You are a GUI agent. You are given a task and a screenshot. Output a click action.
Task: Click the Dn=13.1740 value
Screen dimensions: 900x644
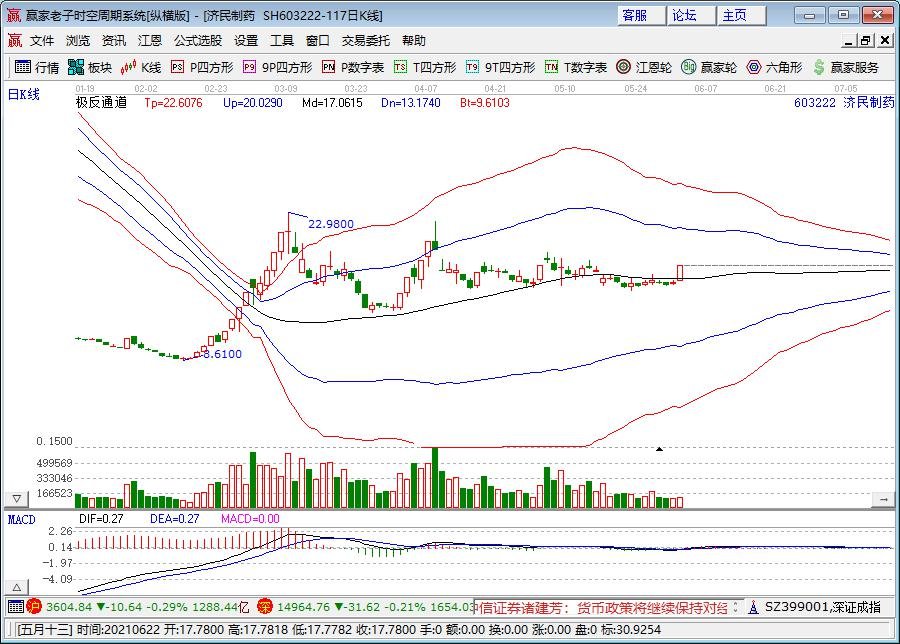(x=410, y=103)
